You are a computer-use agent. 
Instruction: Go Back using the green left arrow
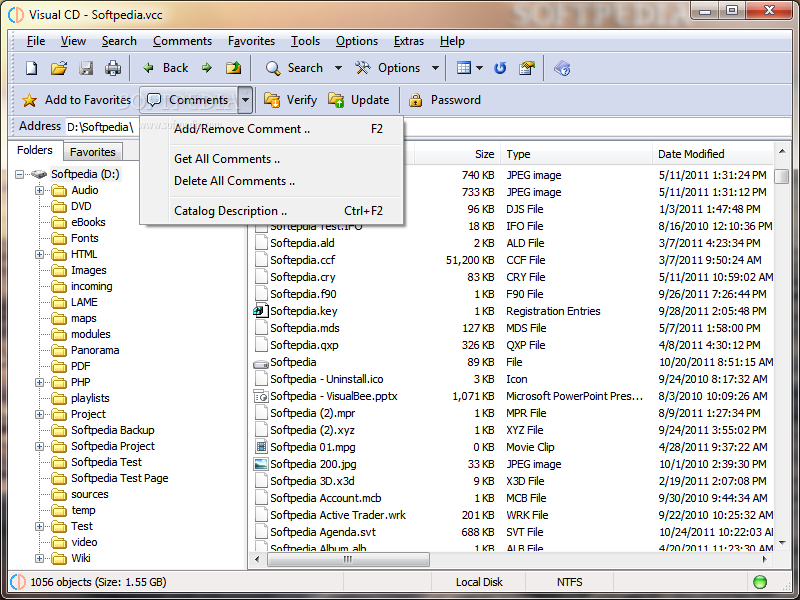pyautogui.click(x=148, y=68)
